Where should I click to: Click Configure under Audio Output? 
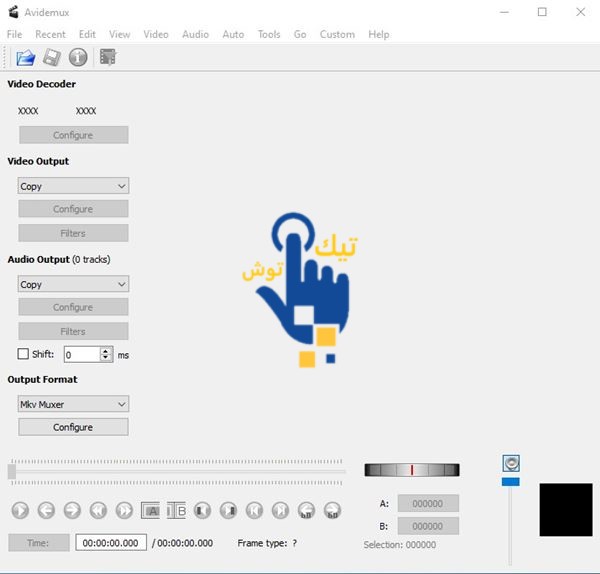click(x=73, y=307)
